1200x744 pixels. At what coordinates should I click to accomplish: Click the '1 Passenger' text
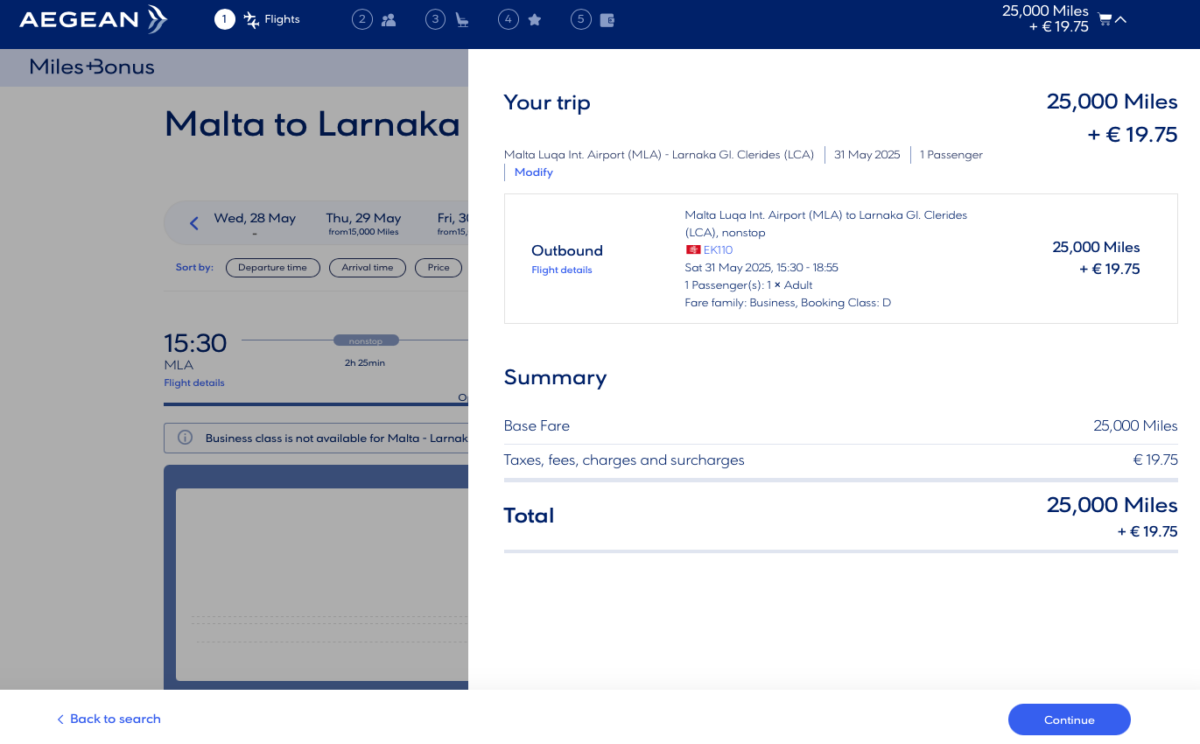(x=951, y=155)
